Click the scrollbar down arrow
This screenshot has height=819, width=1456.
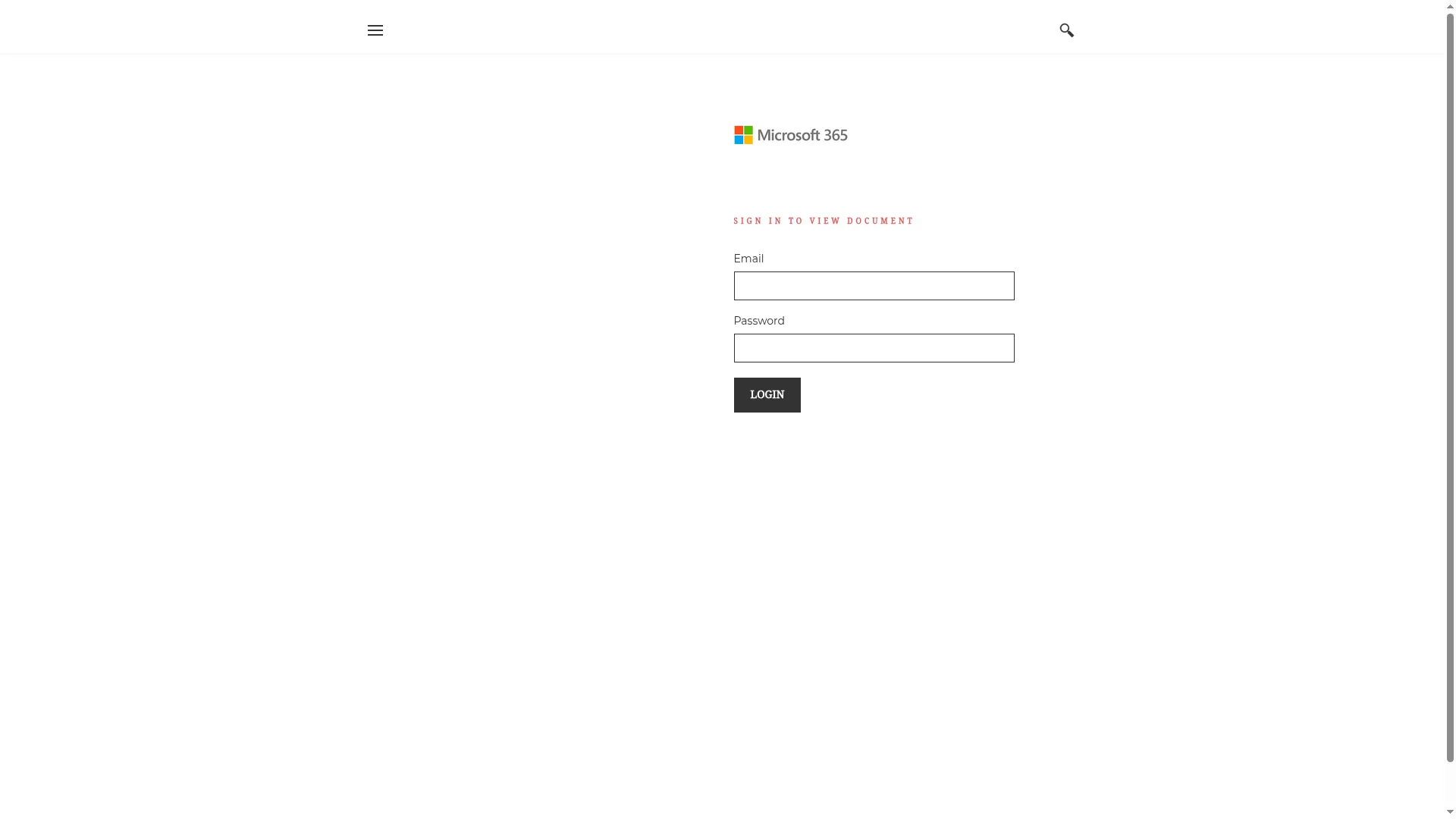(x=1450, y=812)
